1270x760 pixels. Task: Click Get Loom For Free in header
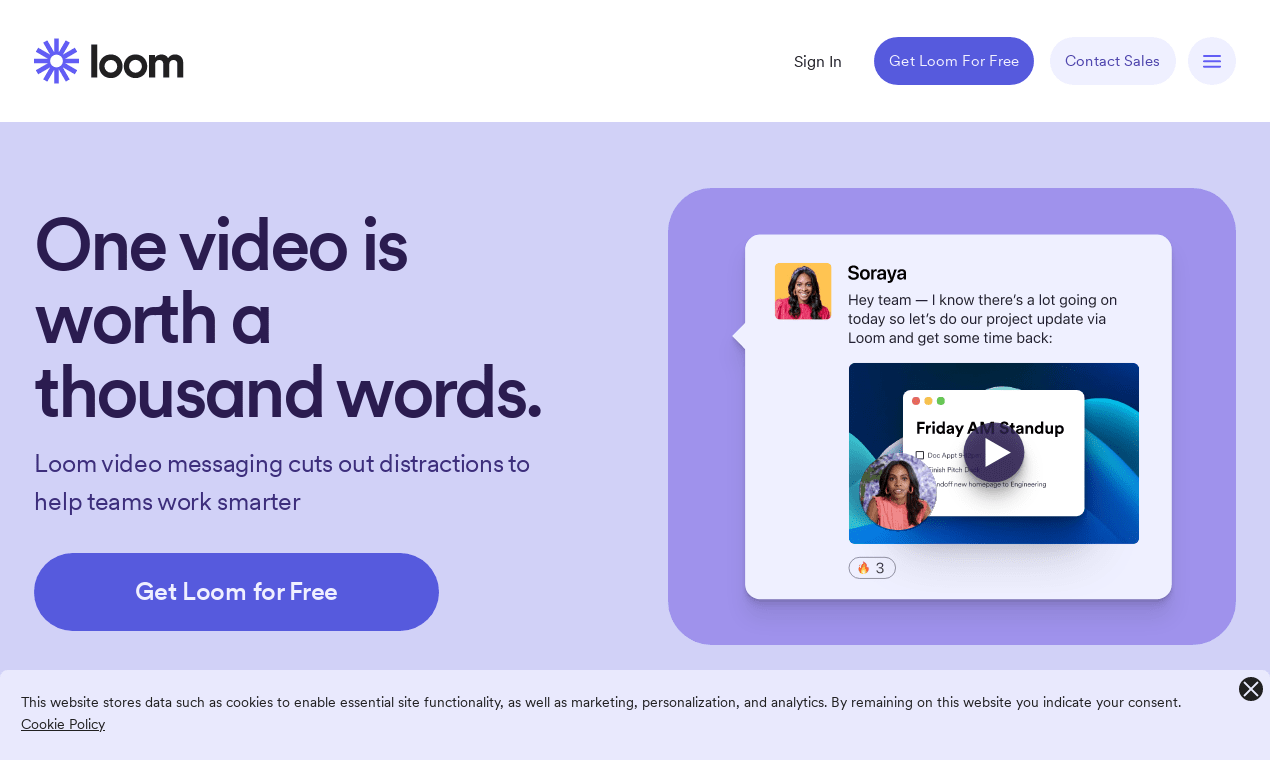pos(954,61)
